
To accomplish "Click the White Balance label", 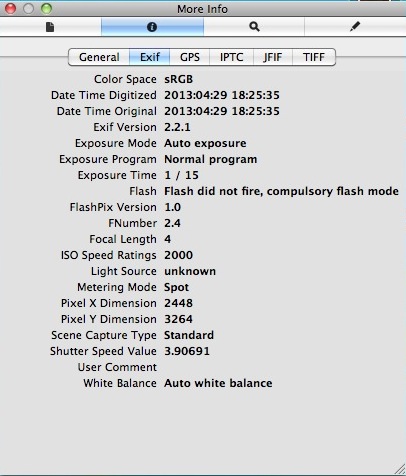I will click(x=120, y=383).
